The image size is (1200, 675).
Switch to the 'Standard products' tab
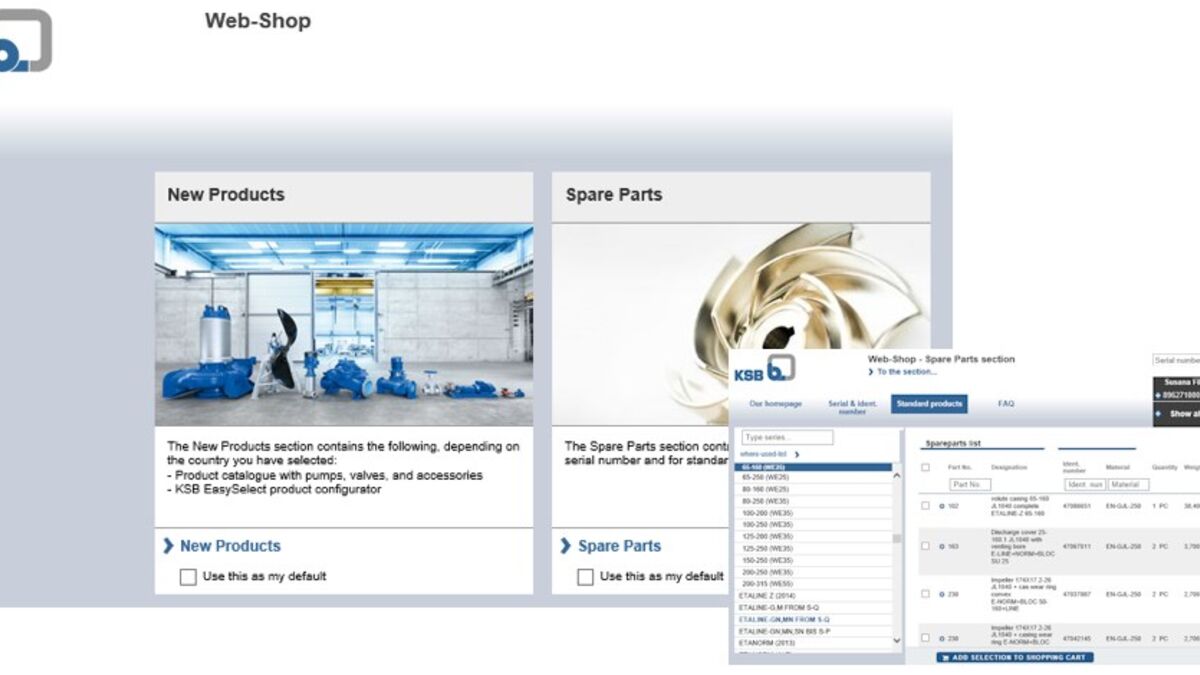point(929,404)
